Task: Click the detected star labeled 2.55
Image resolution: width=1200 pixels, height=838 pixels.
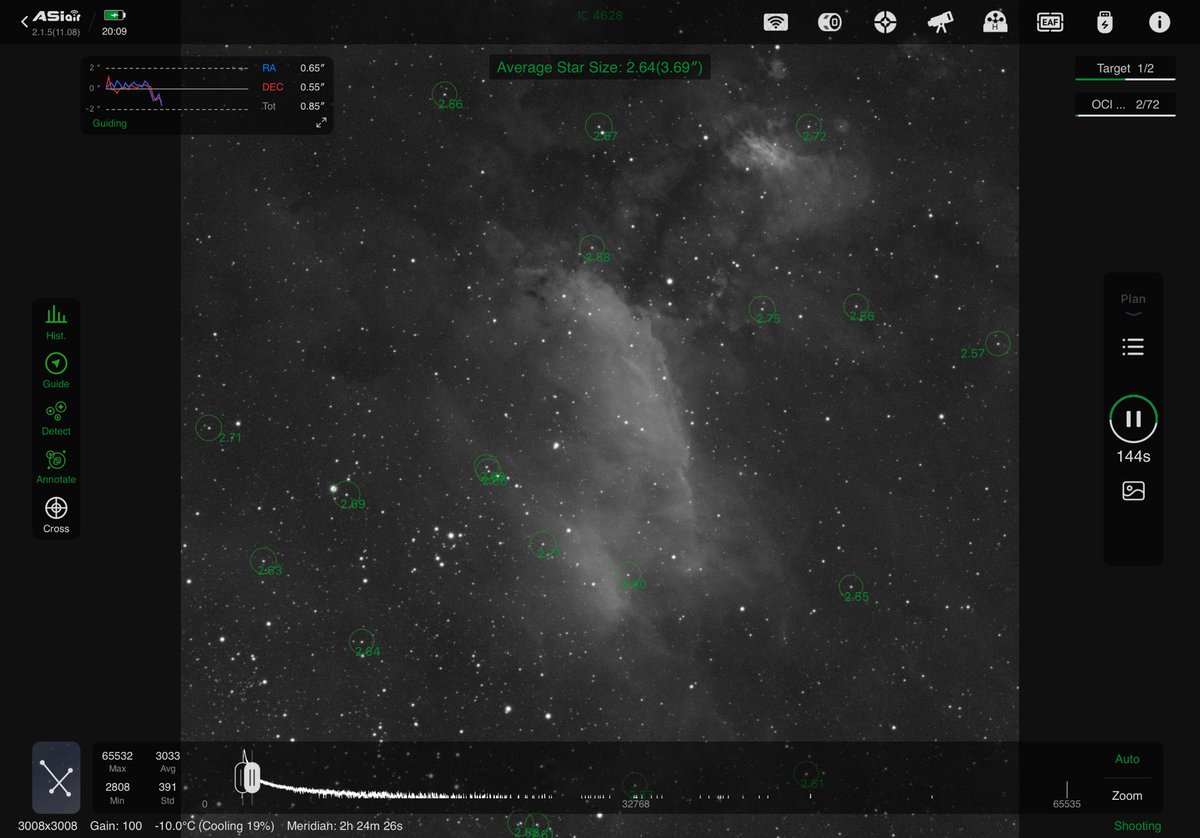Action: click(x=850, y=586)
